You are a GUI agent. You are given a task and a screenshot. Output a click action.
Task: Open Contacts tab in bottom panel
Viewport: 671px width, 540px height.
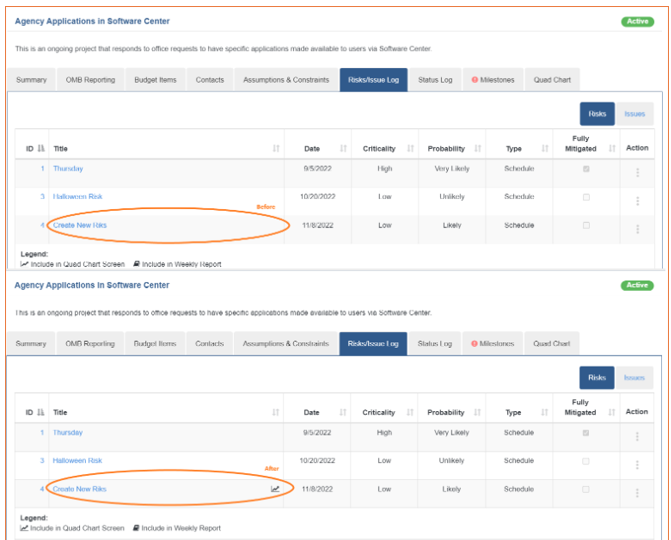[209, 344]
